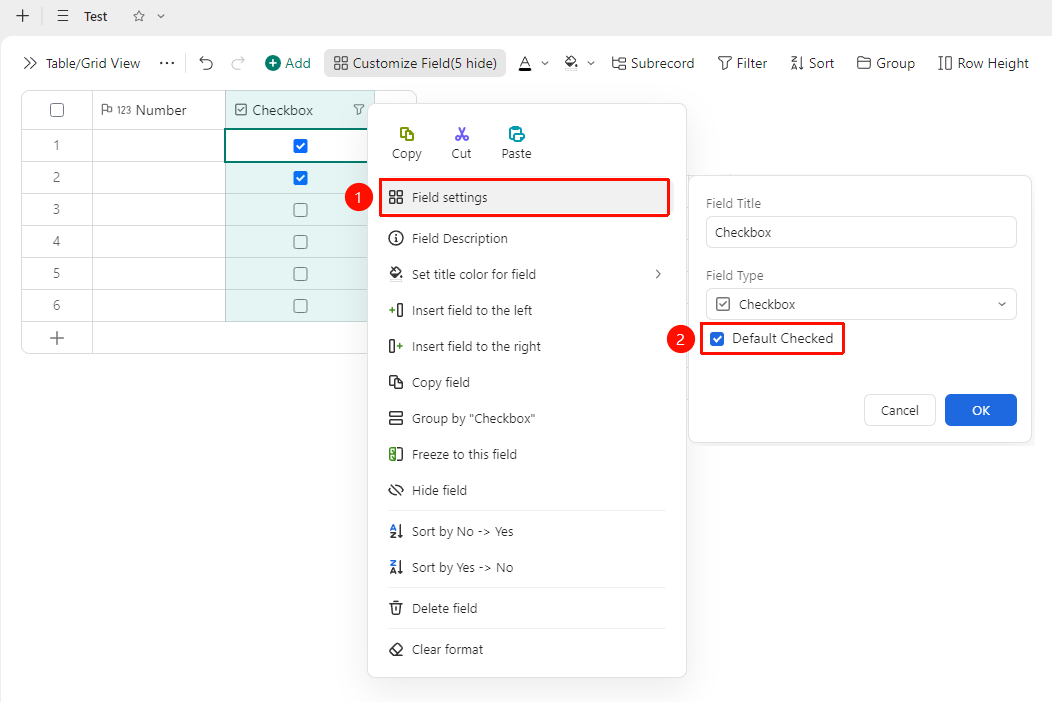Select Delete field menu entry
This screenshot has width=1052, height=702.
click(527, 608)
